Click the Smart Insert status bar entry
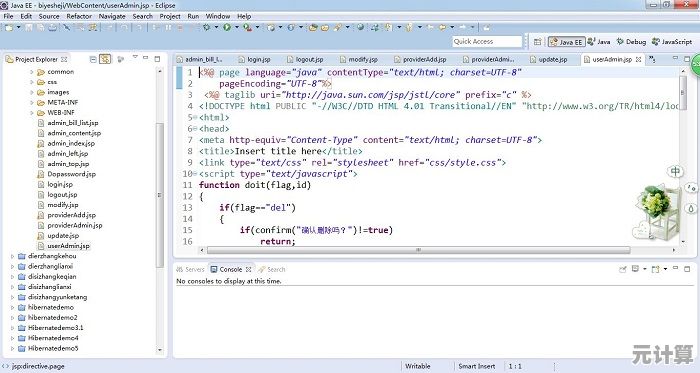 click(477, 366)
